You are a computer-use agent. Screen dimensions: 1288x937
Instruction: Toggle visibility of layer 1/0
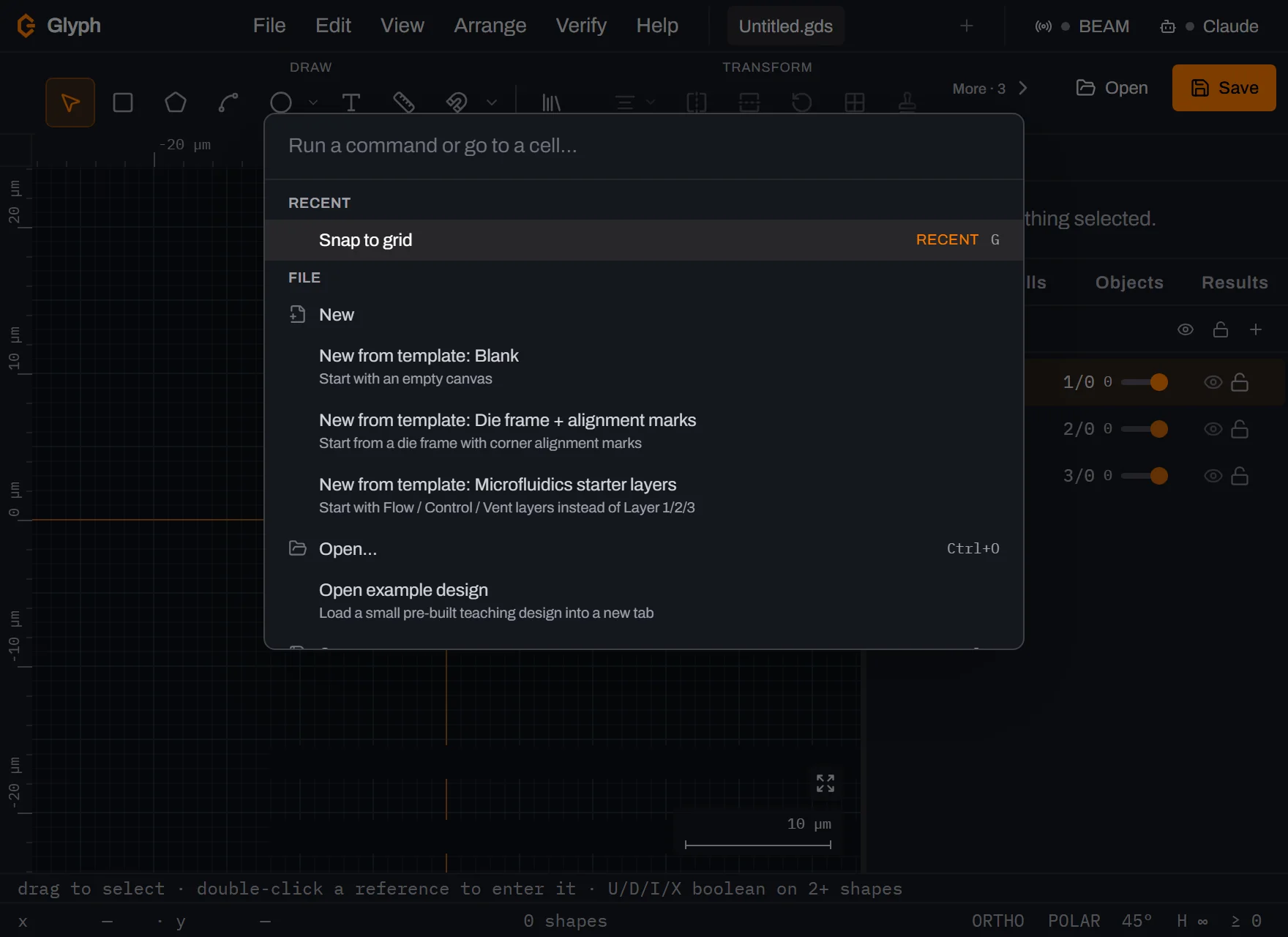click(1213, 382)
